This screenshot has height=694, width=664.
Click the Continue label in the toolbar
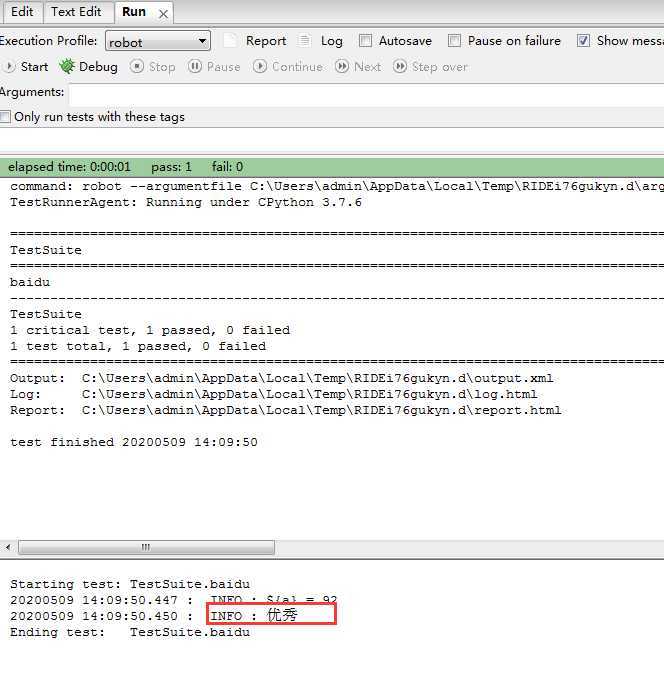[297, 67]
